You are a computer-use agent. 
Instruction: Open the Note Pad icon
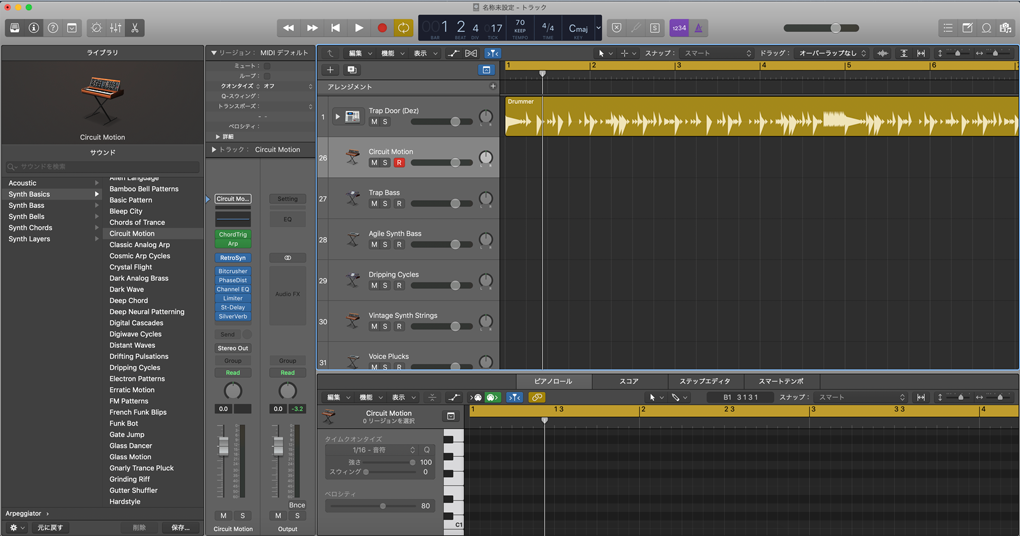[x=967, y=28]
